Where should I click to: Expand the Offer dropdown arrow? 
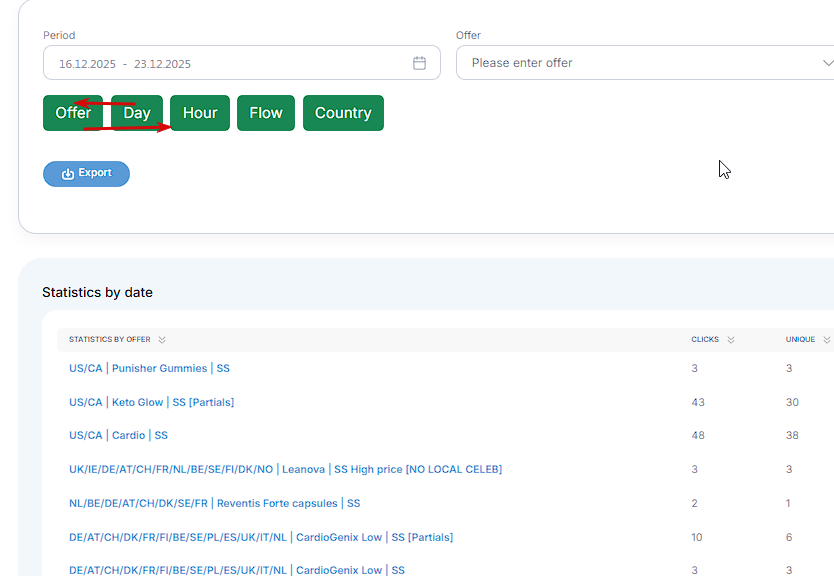pos(828,63)
